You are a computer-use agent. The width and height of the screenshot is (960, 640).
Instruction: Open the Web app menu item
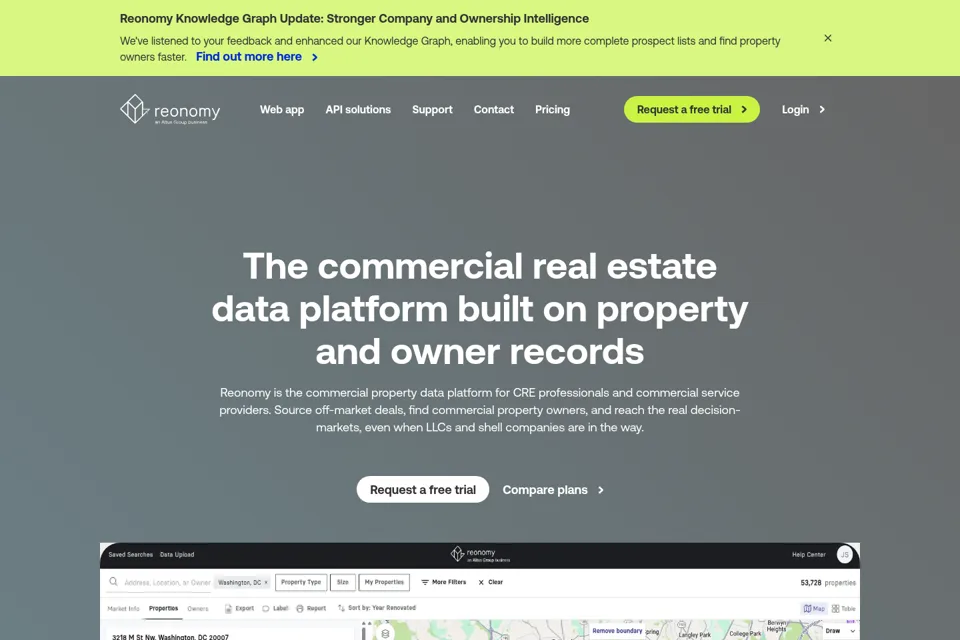click(282, 110)
